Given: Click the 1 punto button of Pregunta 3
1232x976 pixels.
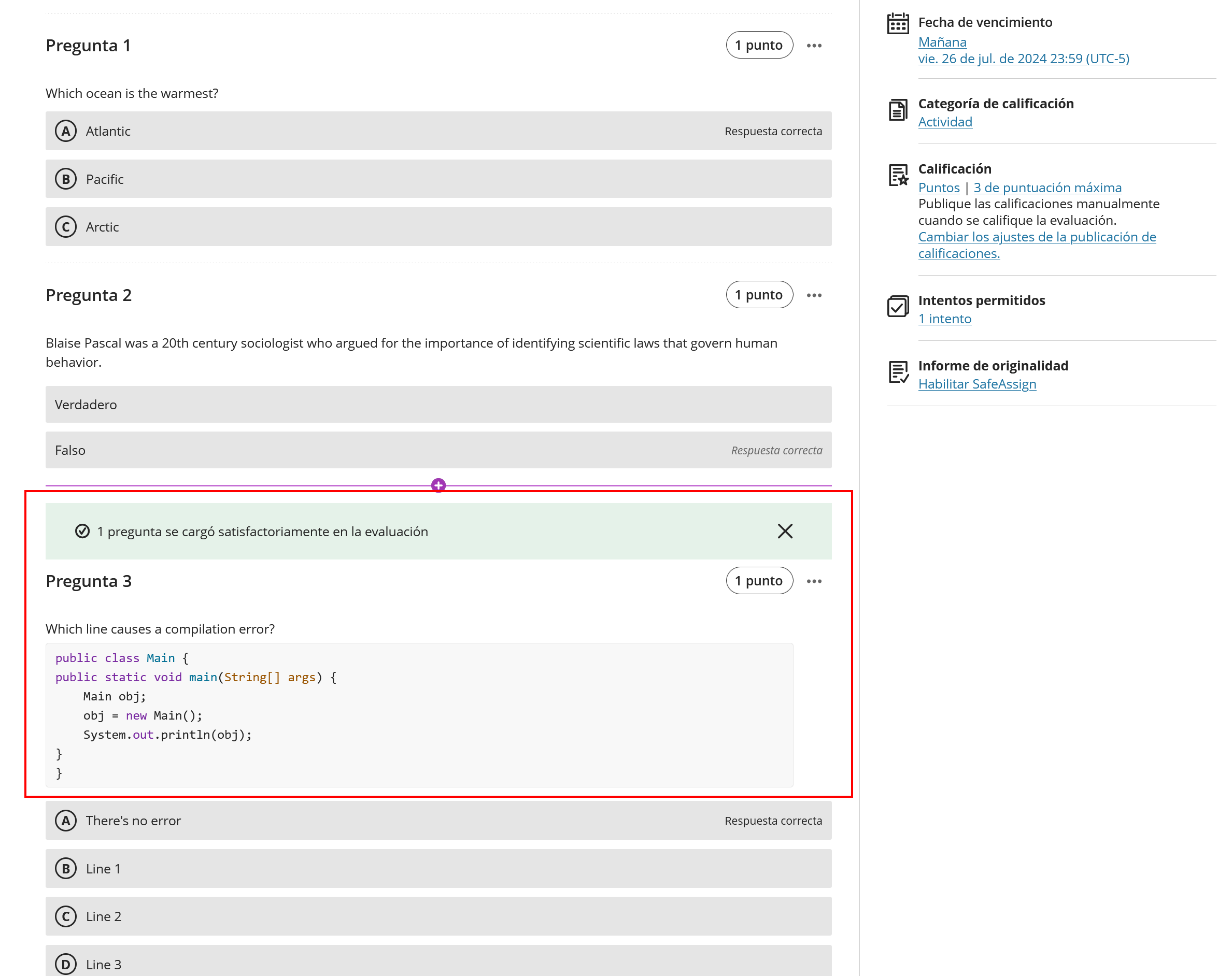Looking at the screenshot, I should click(x=759, y=580).
